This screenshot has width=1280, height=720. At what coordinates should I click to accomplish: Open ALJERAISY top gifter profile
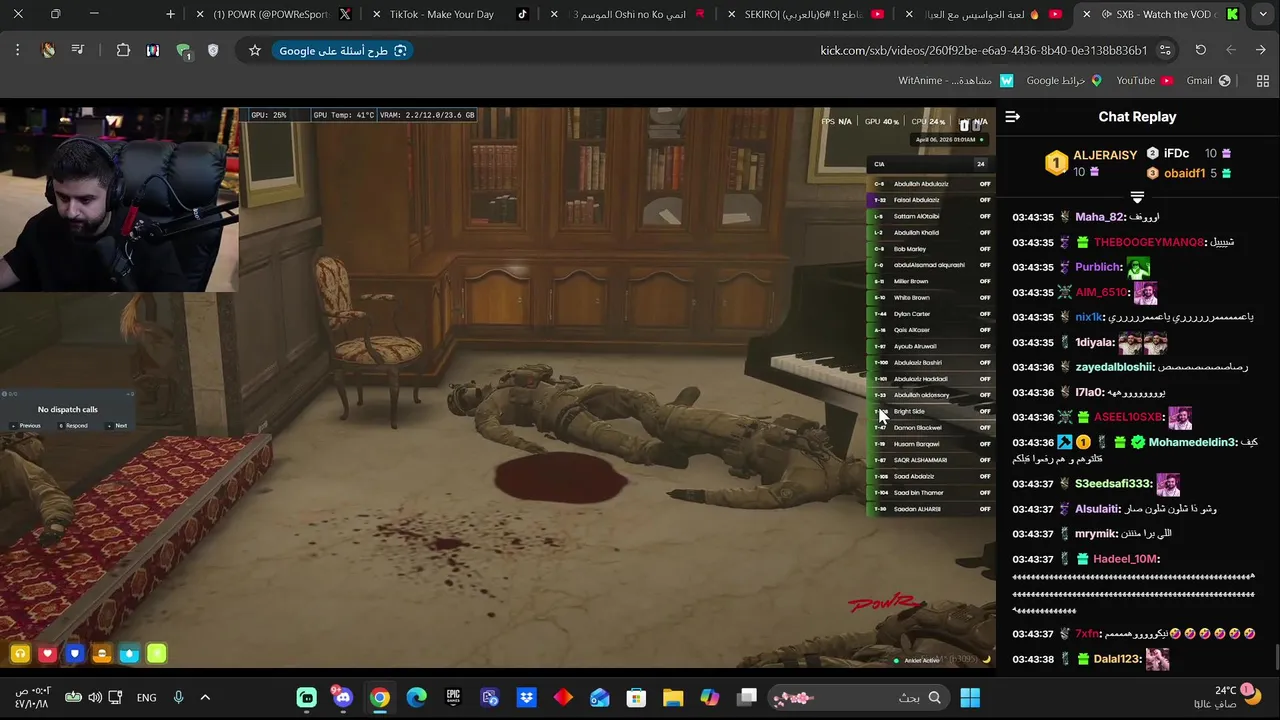click(x=1104, y=155)
